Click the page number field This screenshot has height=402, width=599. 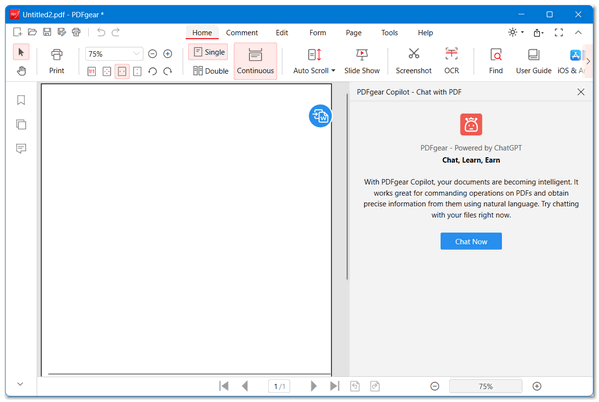tap(279, 386)
